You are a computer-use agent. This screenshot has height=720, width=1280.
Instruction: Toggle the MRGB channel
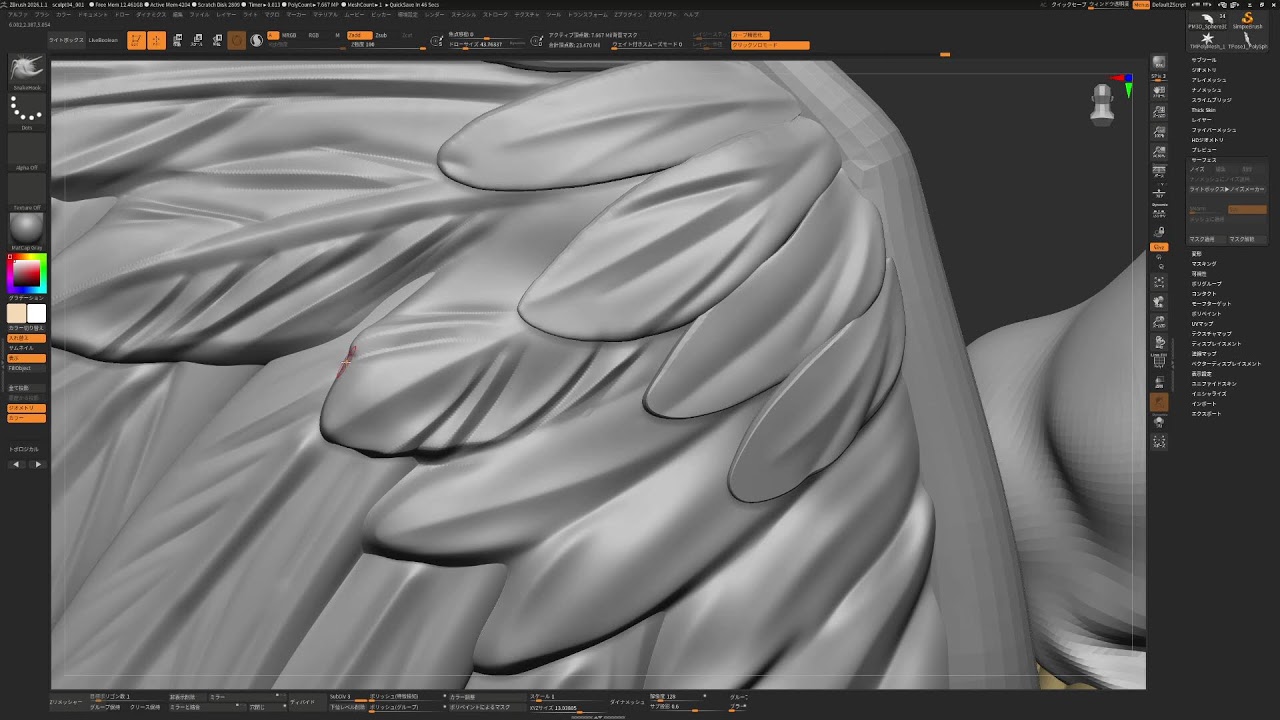[x=289, y=35]
